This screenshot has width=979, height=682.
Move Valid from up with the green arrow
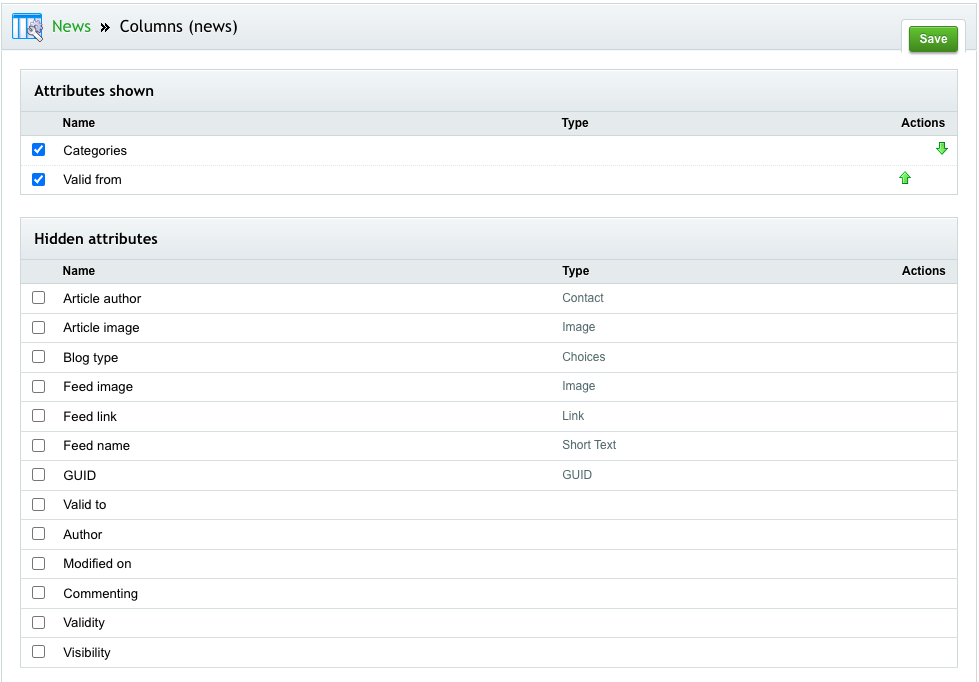[x=905, y=178]
